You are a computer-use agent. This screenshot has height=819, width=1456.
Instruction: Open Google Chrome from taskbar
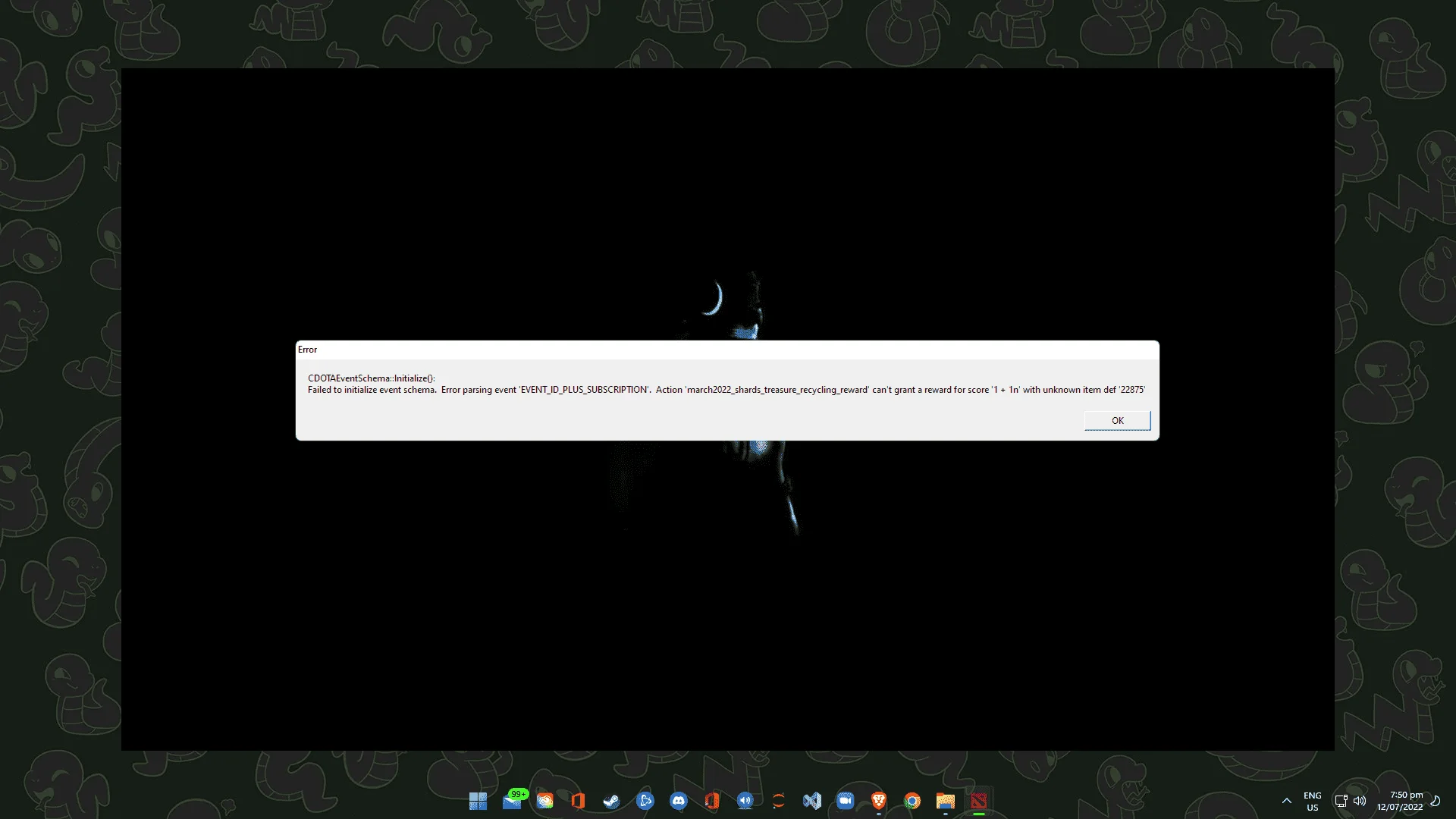click(912, 801)
